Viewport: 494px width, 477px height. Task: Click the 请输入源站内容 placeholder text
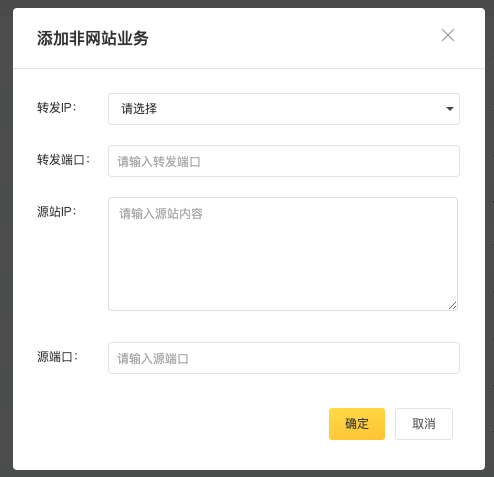(x=161, y=214)
